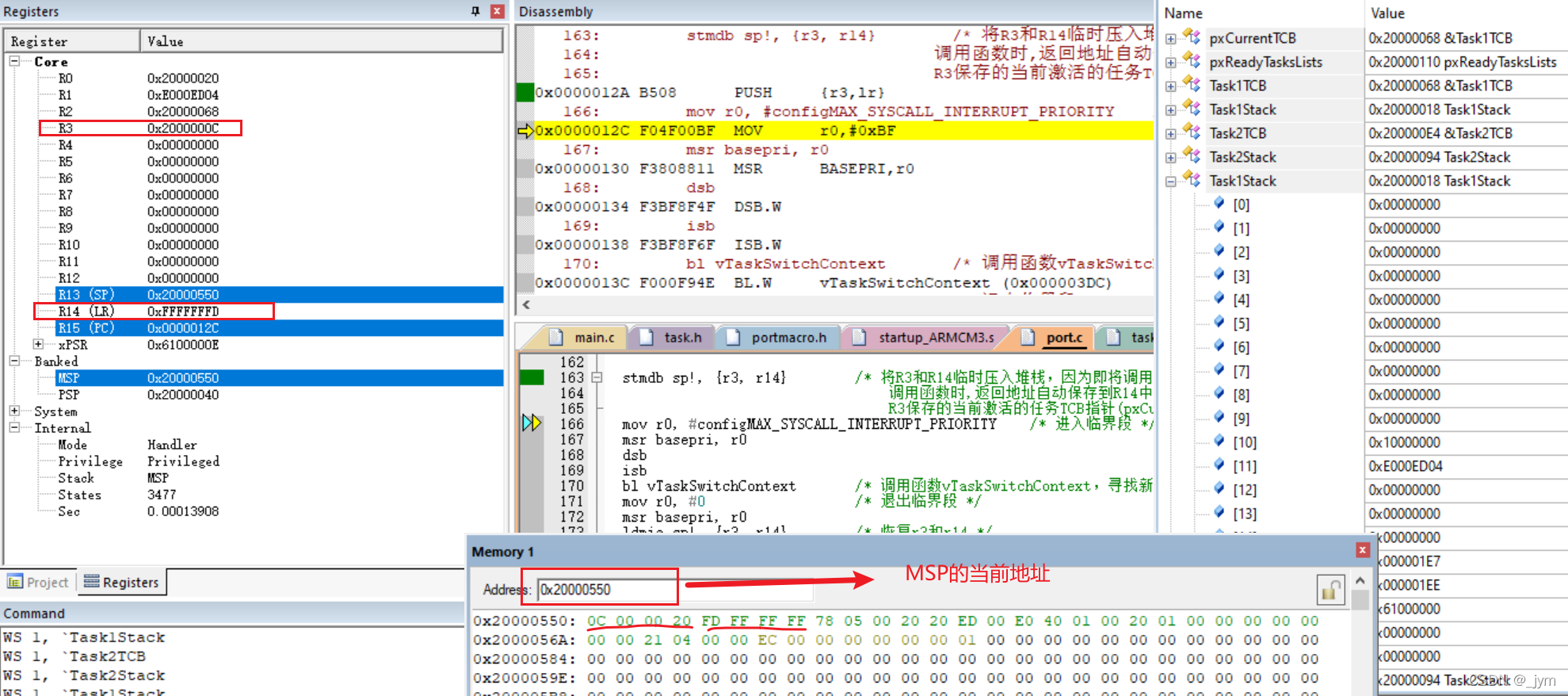Click source line 166 mov r0 instruction
Screen dimensions: 1568x696
click(809, 424)
